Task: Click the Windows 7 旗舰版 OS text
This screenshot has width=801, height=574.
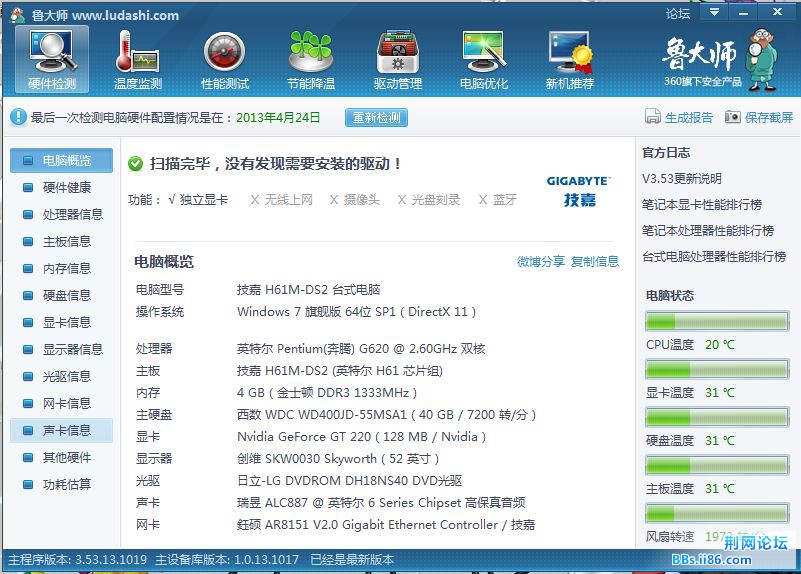Action: 357,312
